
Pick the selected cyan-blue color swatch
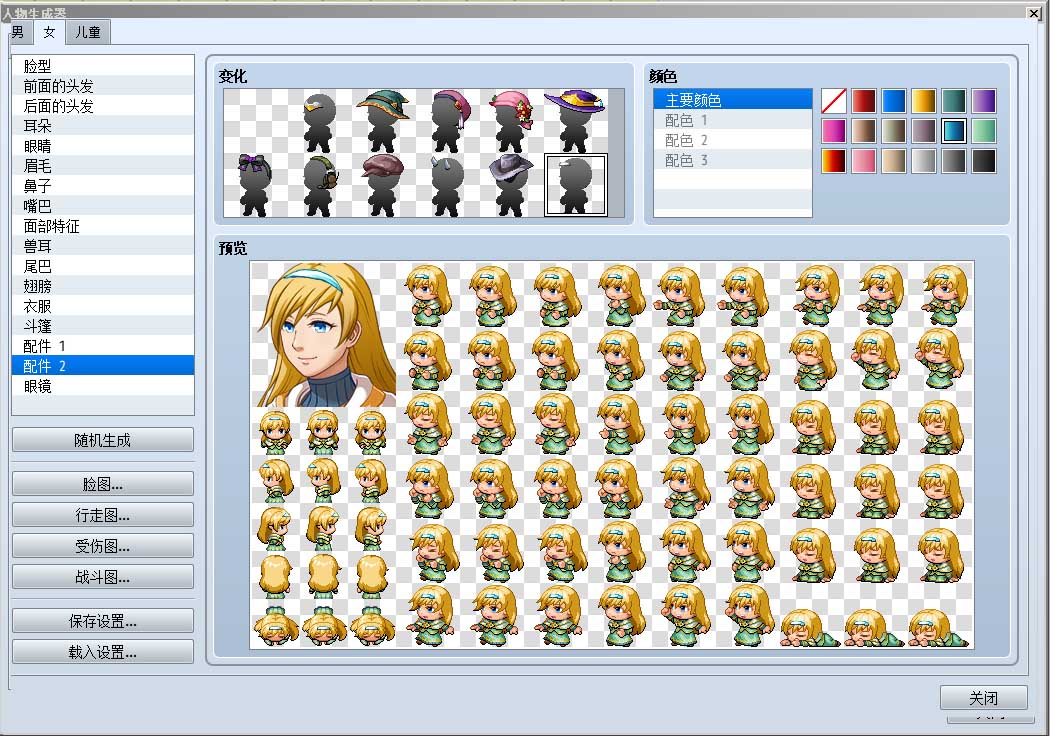954,131
